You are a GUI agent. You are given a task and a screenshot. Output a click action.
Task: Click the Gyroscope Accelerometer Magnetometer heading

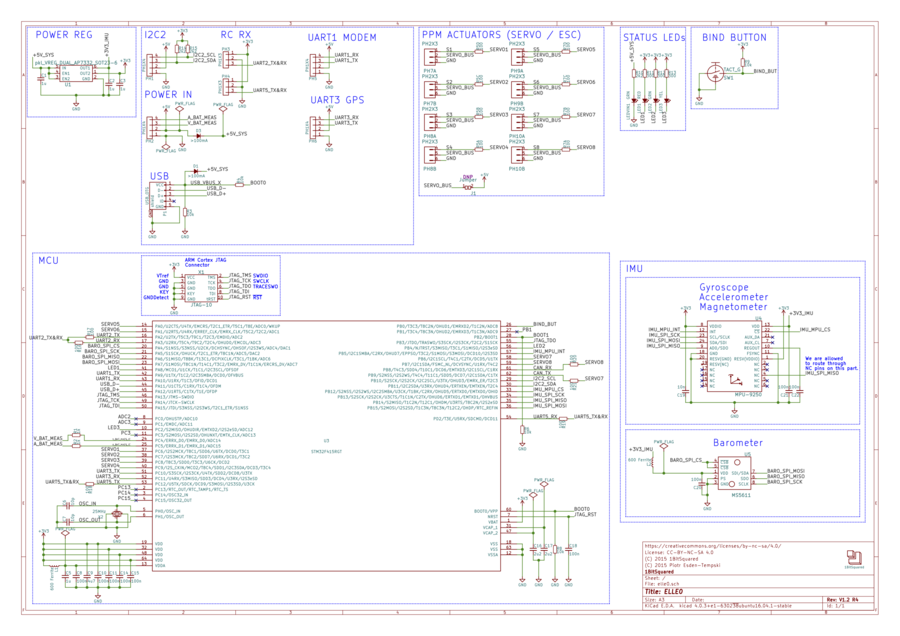point(733,297)
